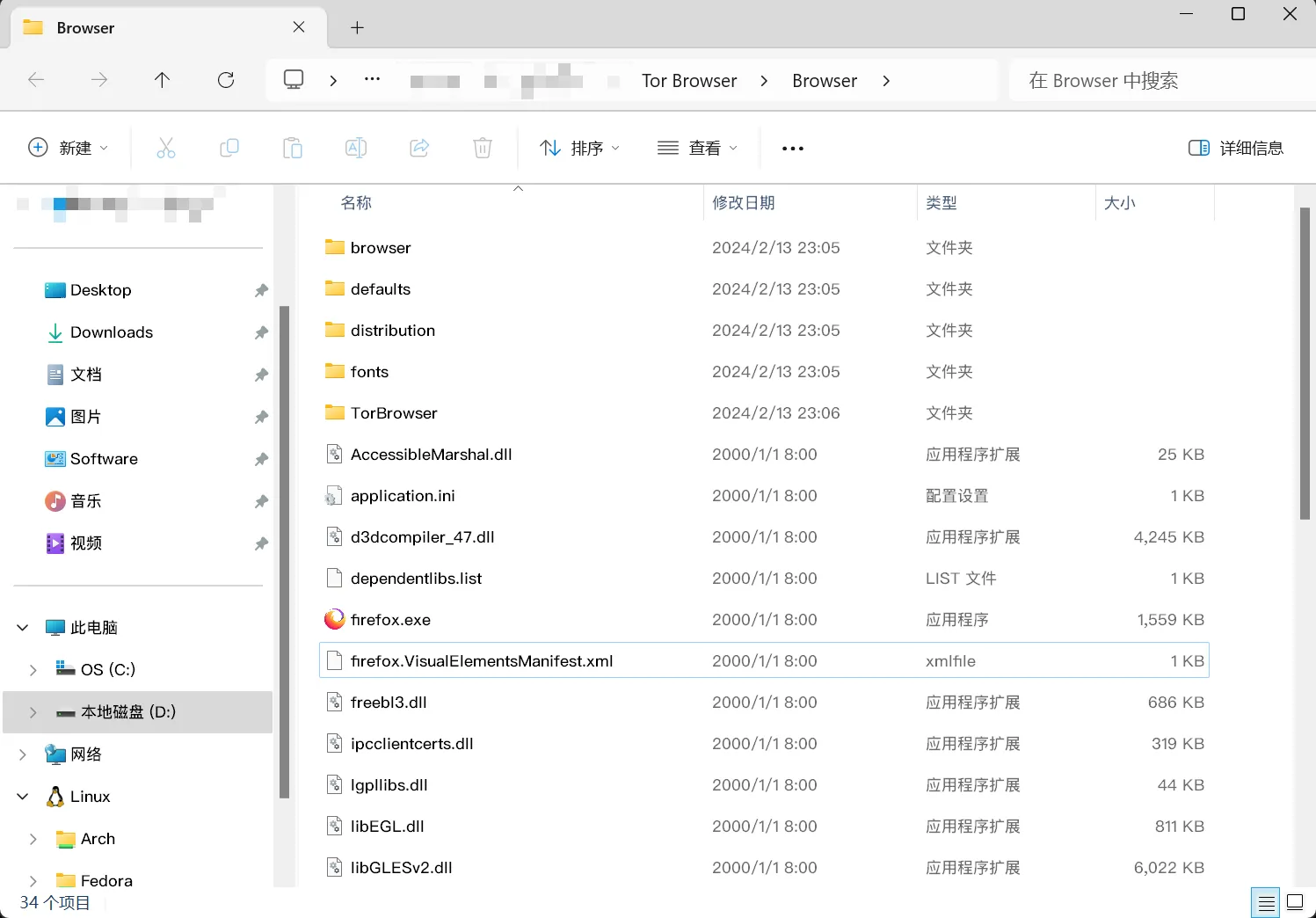This screenshot has height=918, width=1316.
Task: Collapse the Linux tree node
Action: 23,797
